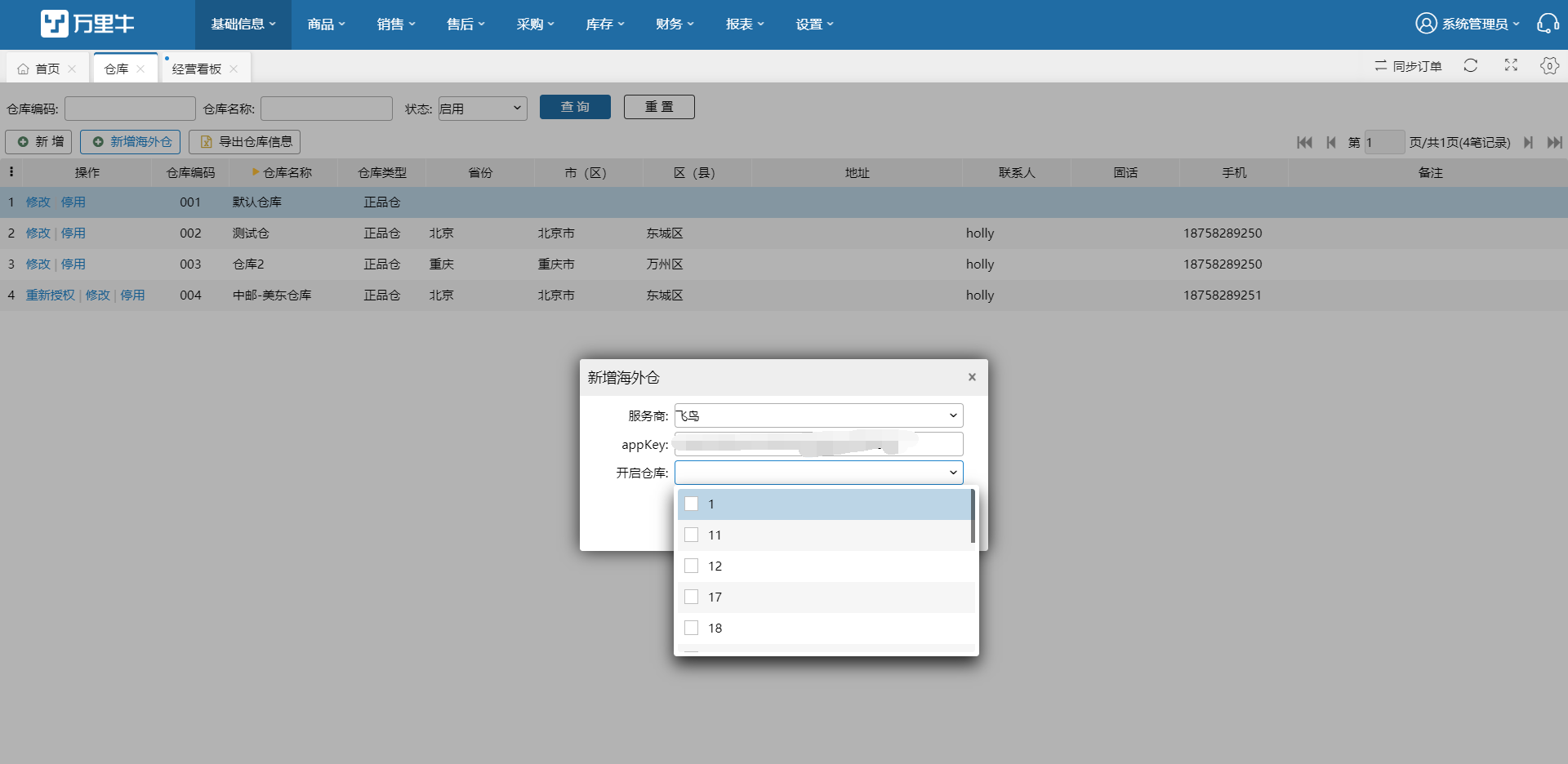The image size is (1568, 764).
Task: Go to last page icon
Action: point(1555,142)
